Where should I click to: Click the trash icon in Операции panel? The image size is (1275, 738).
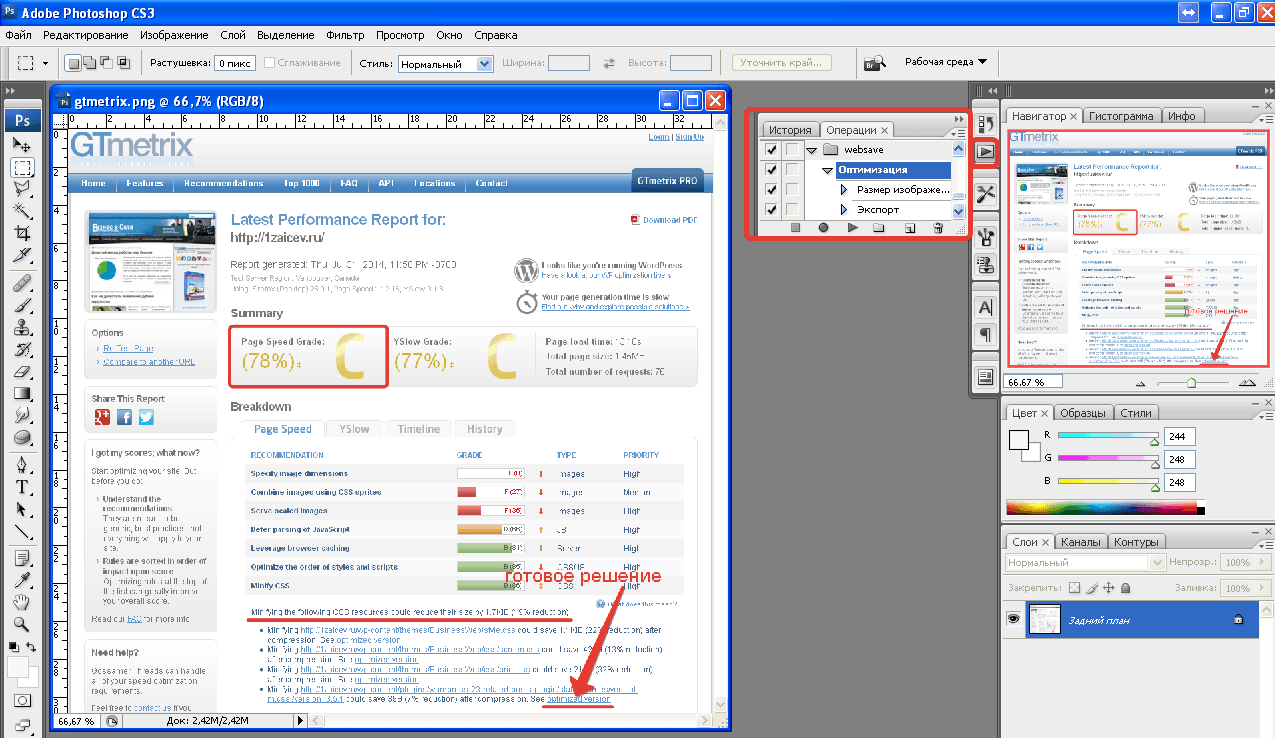pyautogui.click(x=937, y=228)
